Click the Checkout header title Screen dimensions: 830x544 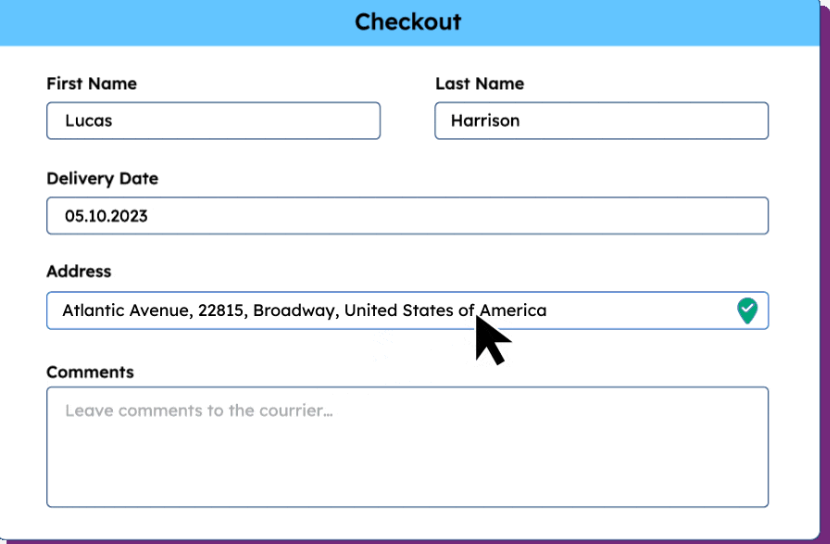click(408, 22)
